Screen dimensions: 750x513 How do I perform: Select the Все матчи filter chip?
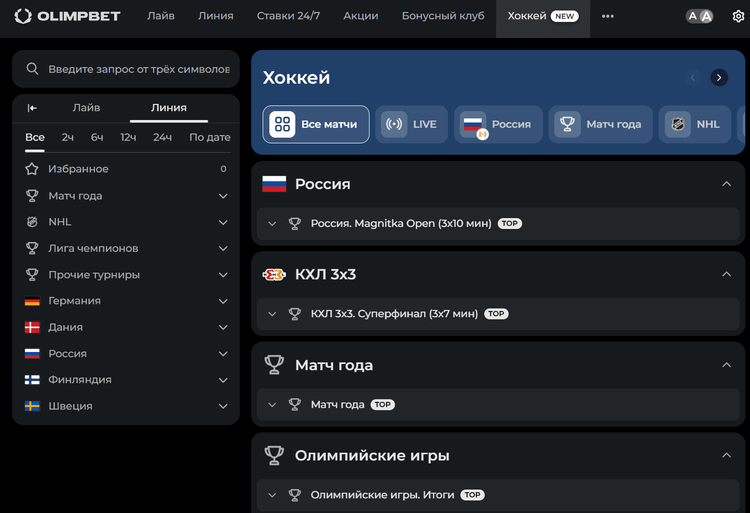[316, 125]
